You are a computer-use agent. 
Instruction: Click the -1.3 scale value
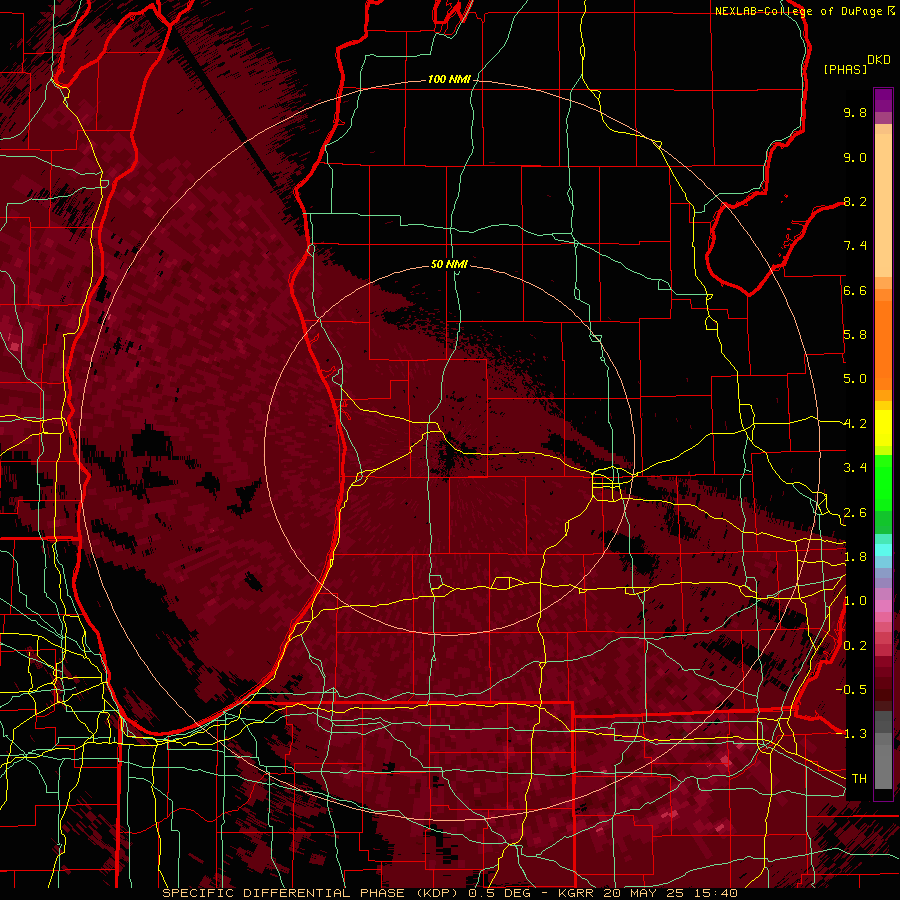tap(852, 734)
